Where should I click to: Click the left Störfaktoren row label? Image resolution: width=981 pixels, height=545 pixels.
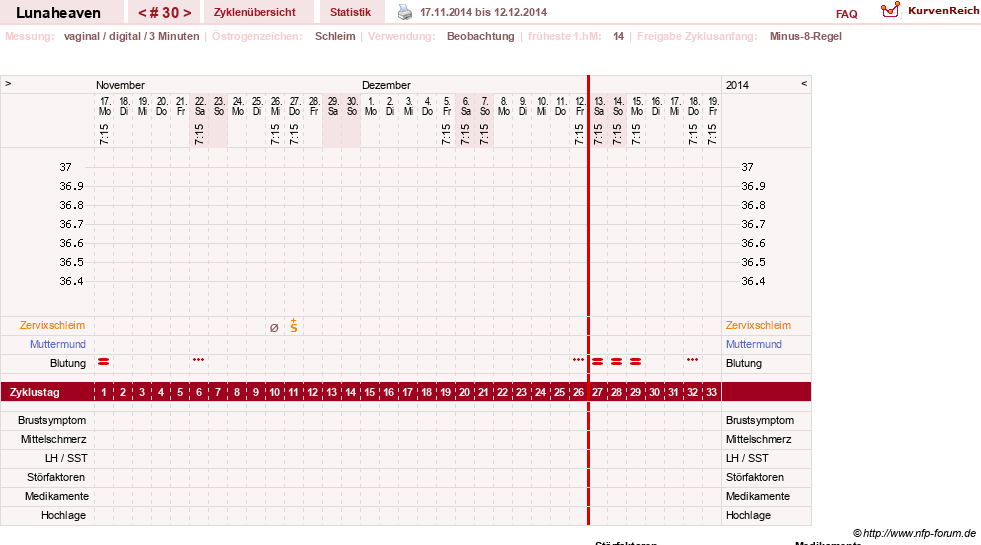(56, 477)
